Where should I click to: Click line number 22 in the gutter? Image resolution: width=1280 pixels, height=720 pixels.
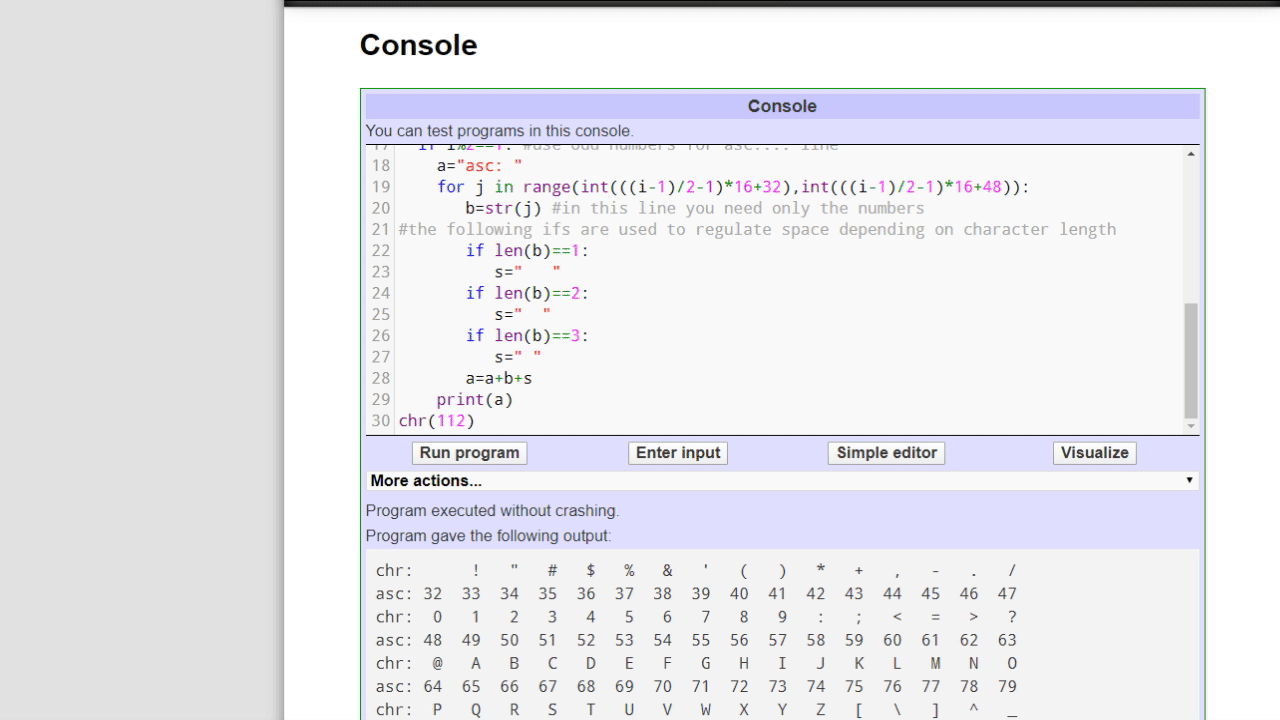pos(381,251)
